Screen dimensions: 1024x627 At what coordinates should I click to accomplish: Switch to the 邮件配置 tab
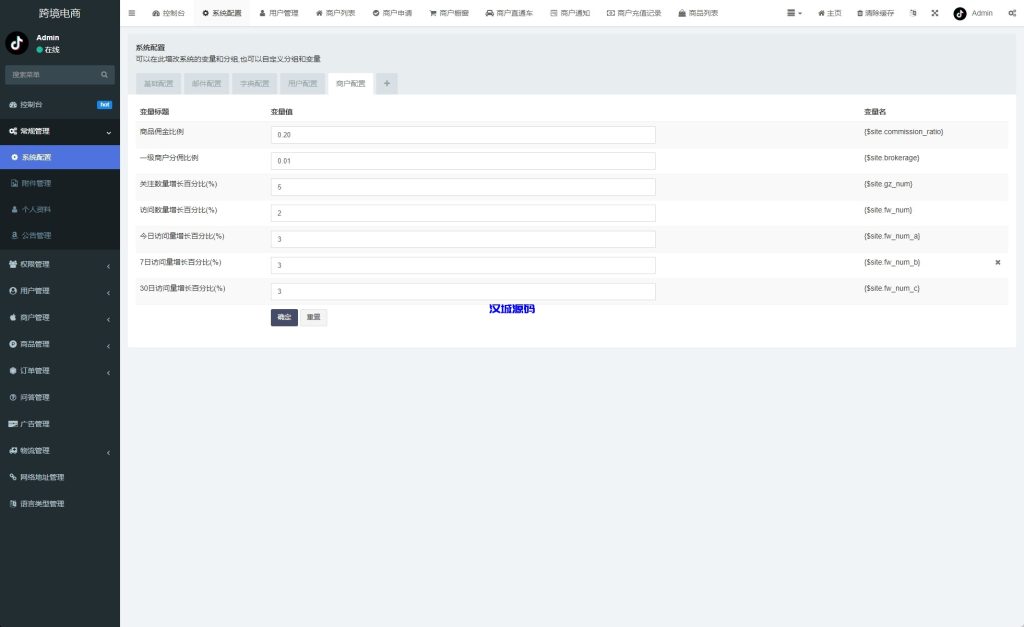click(206, 84)
